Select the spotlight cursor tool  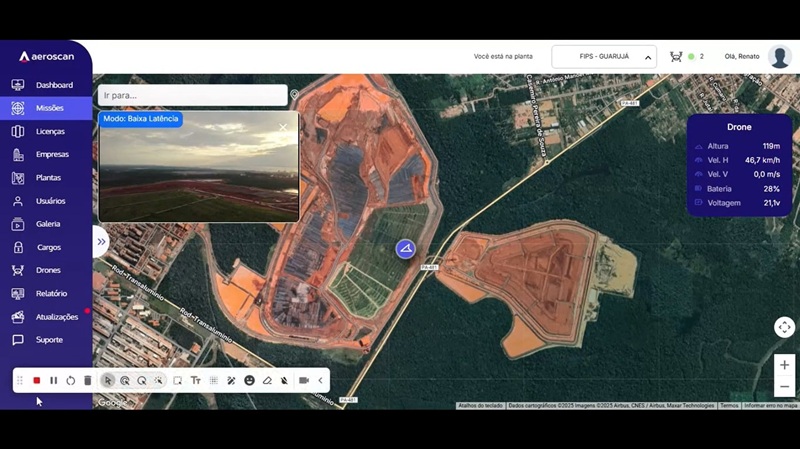[x=142, y=381]
